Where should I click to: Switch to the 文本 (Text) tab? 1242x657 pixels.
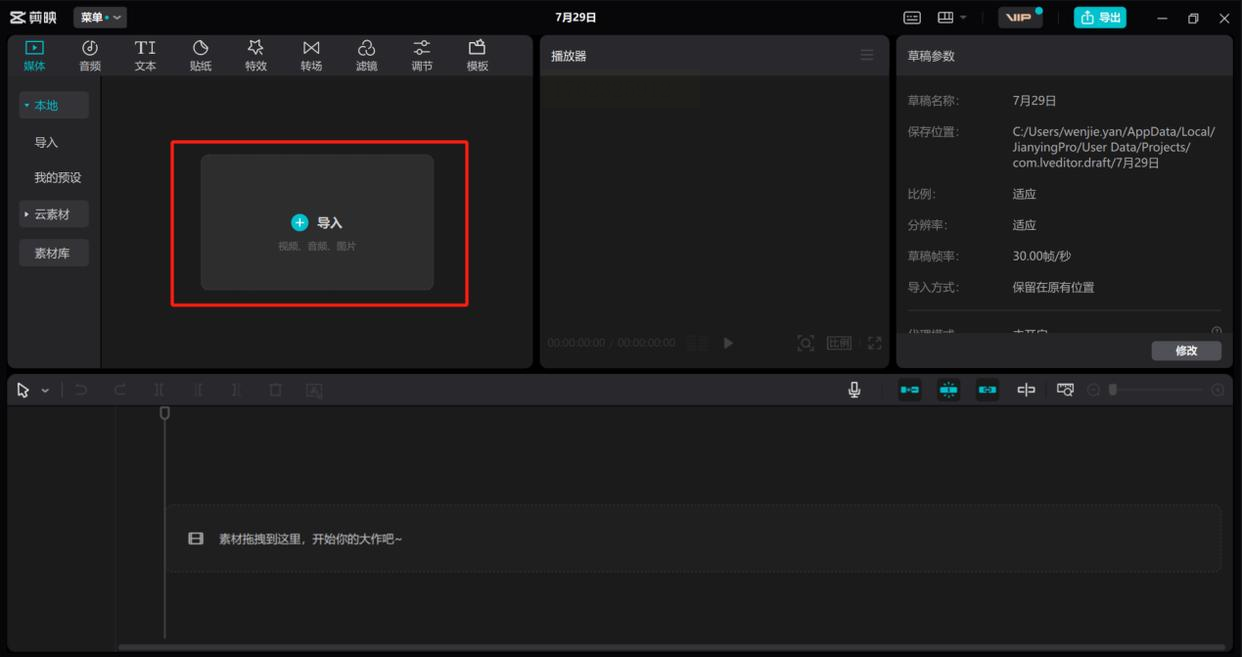(145, 55)
